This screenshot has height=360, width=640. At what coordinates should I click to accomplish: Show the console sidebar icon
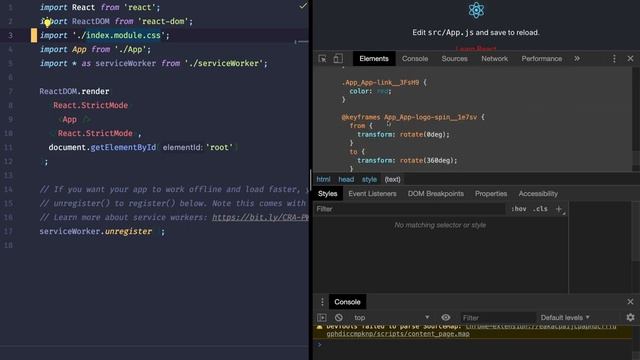(322, 318)
